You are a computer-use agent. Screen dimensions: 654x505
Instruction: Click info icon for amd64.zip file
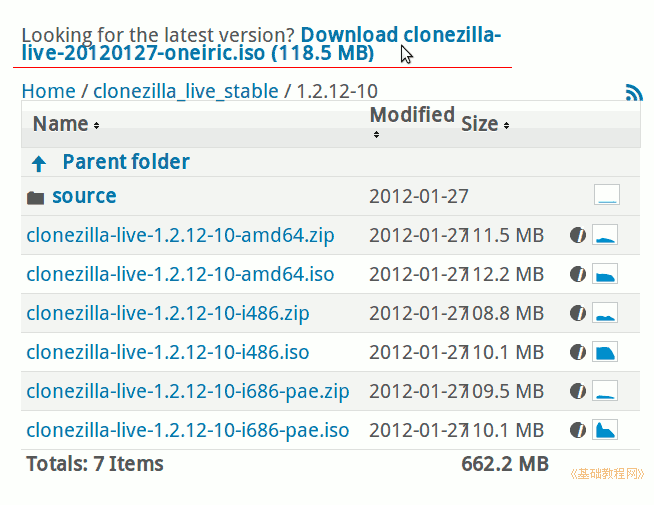[578, 235]
